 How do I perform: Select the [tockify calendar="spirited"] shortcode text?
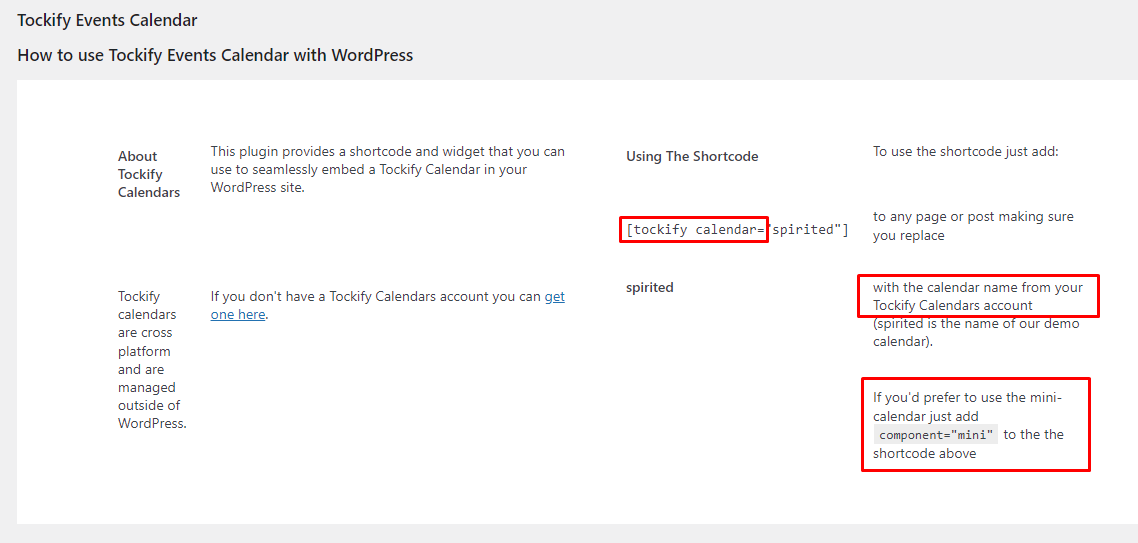737,230
